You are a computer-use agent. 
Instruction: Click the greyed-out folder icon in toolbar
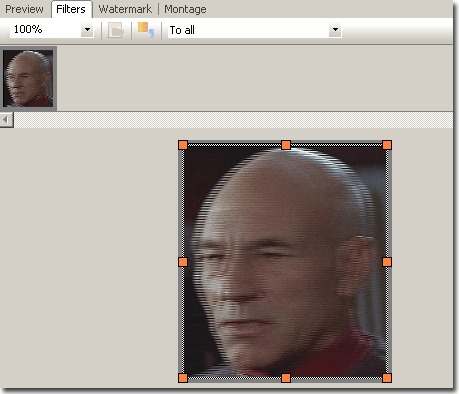click(116, 30)
